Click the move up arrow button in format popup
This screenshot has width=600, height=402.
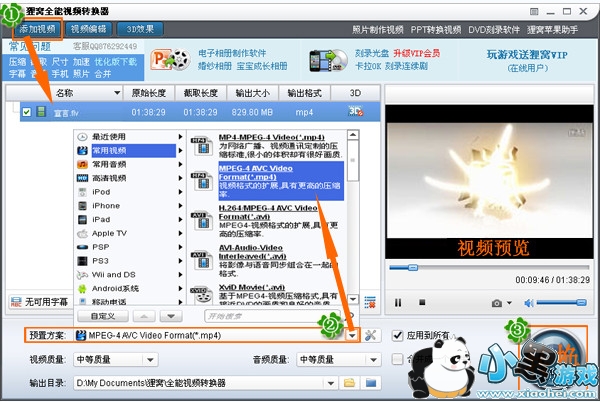click(144, 316)
